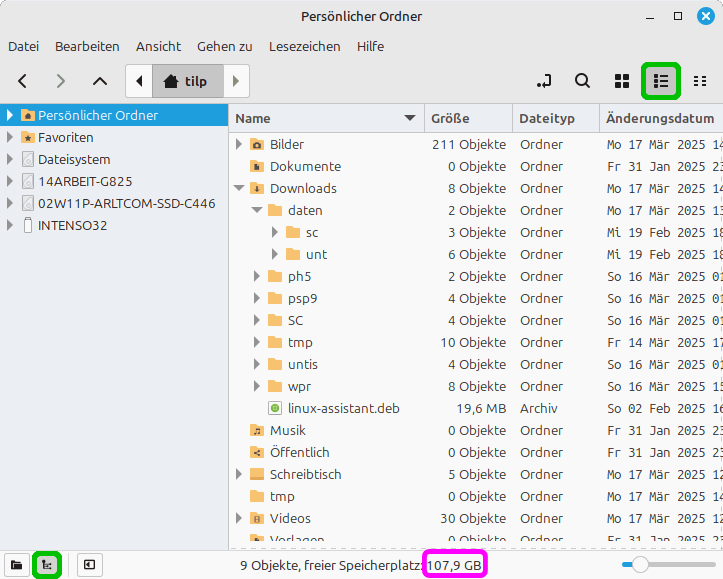The image size is (723, 579).
Task: Switch to icon grid view
Action: (621, 81)
